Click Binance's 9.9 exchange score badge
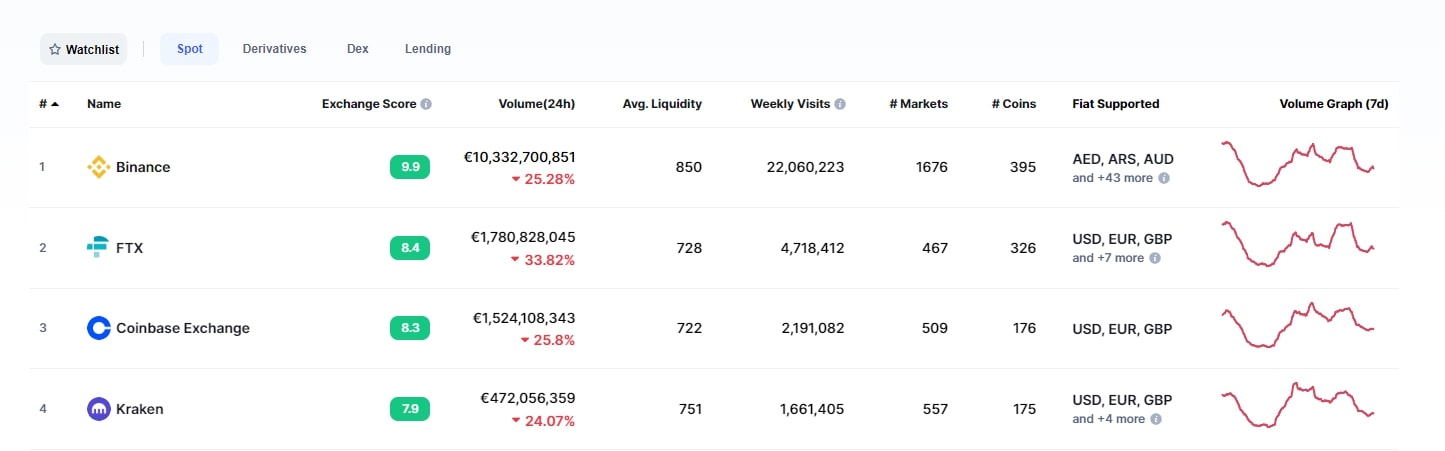The image size is (1445, 451). [409, 167]
